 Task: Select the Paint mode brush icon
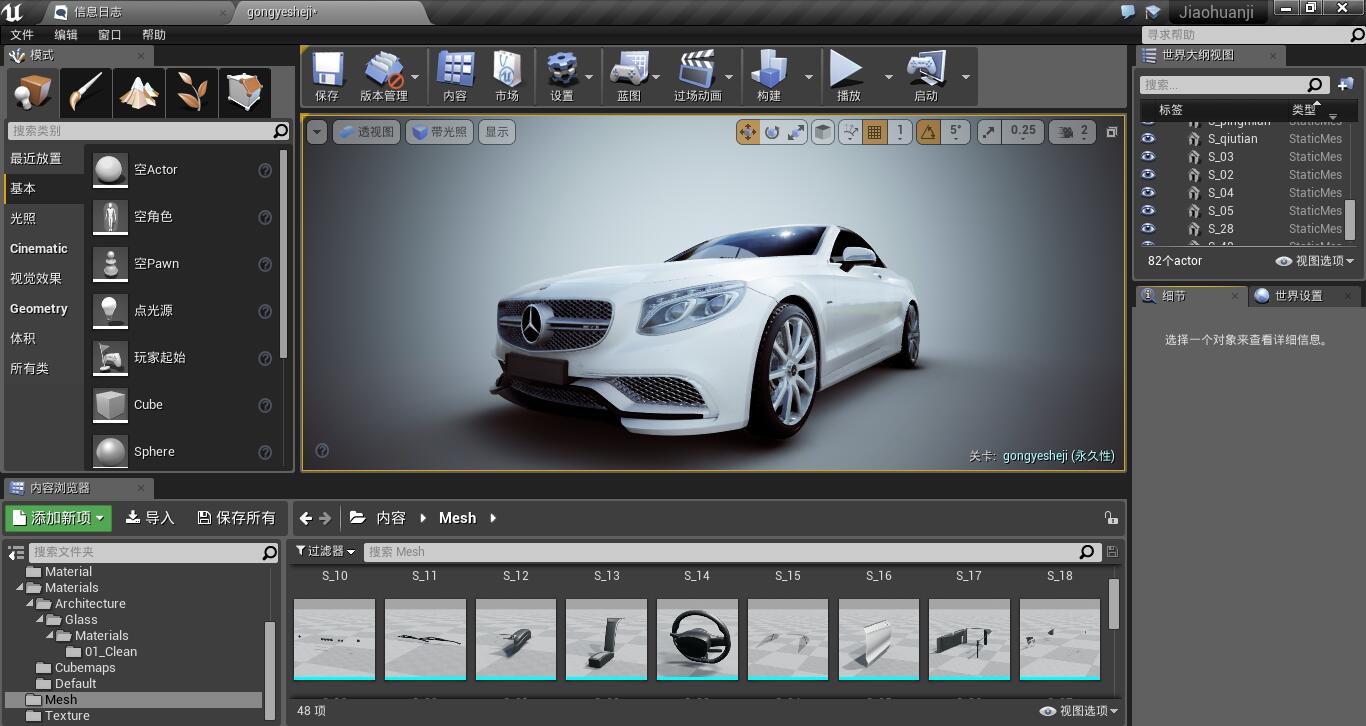[86, 93]
